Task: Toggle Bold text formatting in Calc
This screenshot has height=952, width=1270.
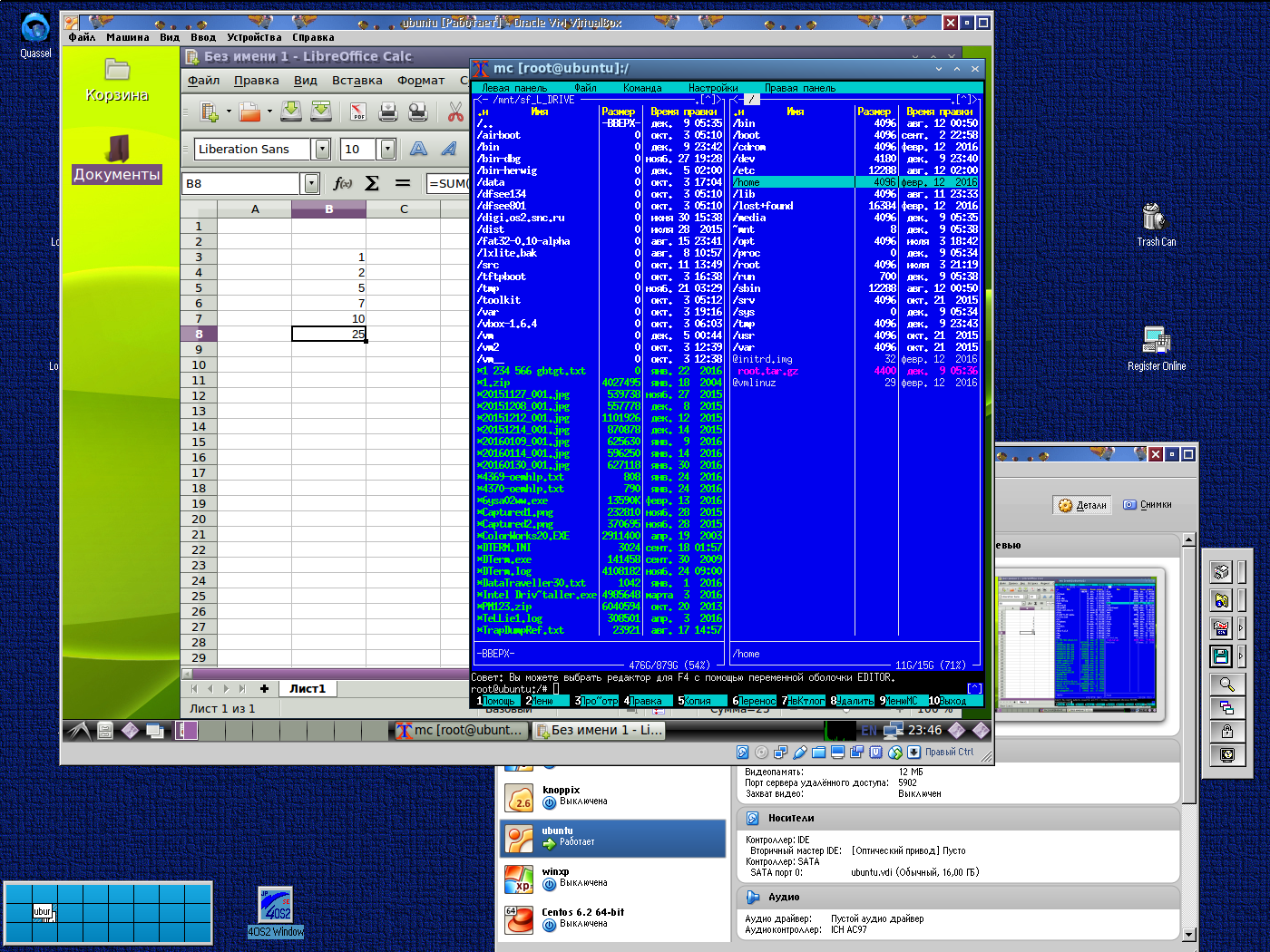Action: pyautogui.click(x=418, y=149)
